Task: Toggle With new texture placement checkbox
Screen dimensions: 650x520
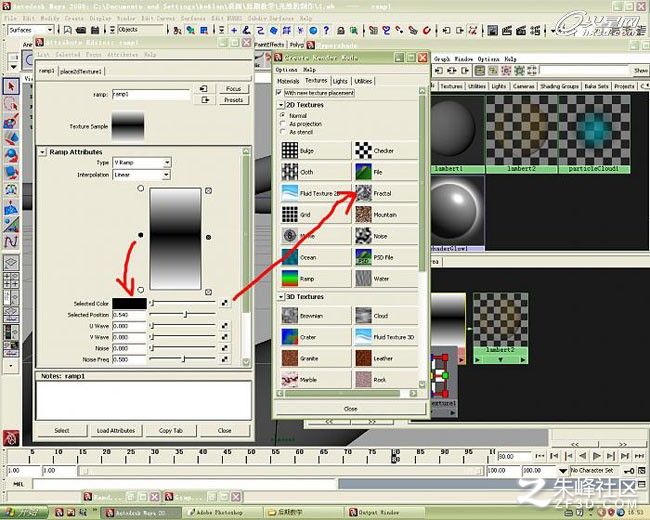Action: tap(279, 92)
